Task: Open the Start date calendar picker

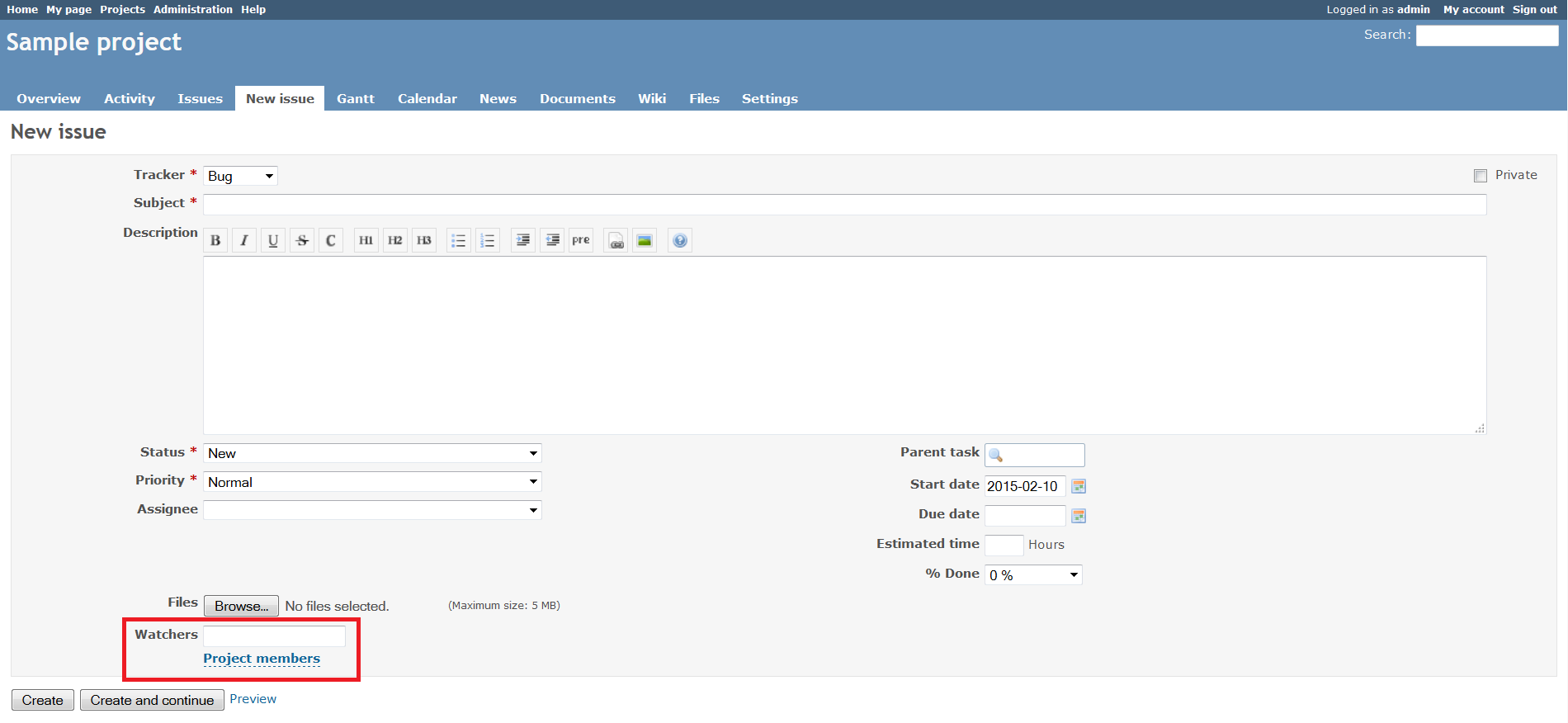Action: [x=1079, y=486]
